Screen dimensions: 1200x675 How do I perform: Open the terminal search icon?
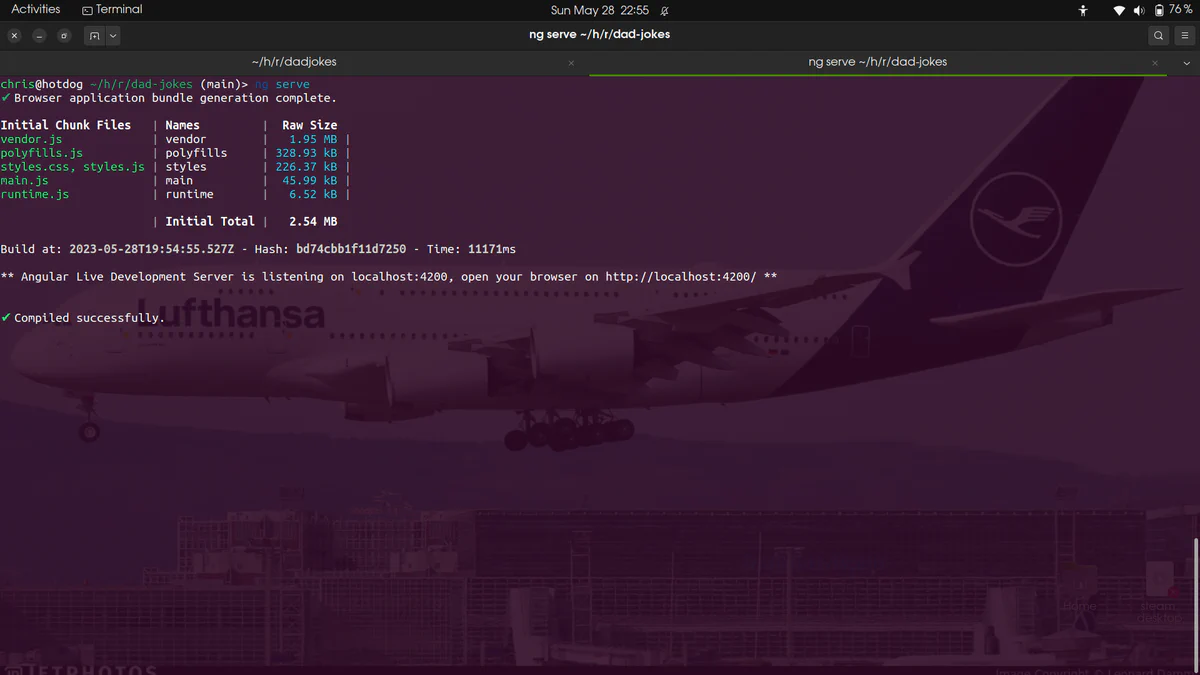pos(1158,35)
